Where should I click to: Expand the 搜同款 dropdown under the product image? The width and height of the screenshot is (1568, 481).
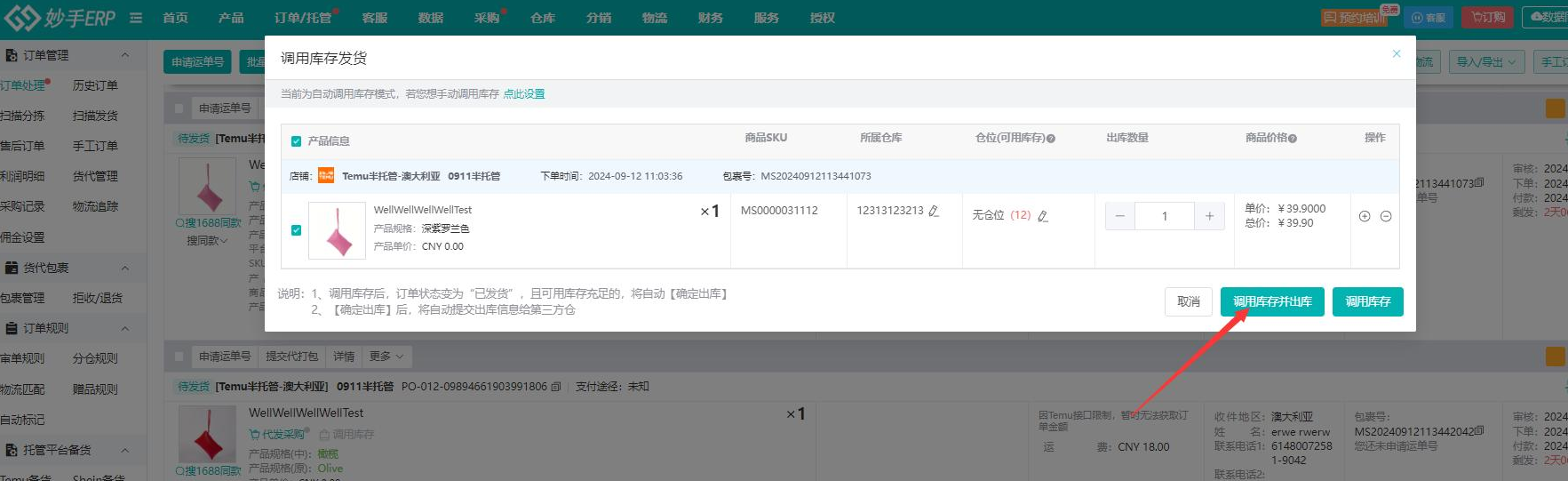pyautogui.click(x=207, y=241)
